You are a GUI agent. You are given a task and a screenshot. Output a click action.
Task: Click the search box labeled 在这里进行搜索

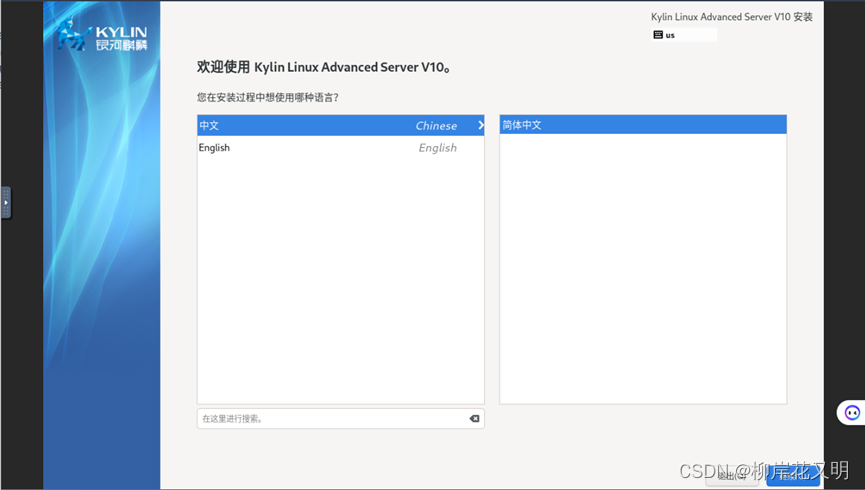[x=340, y=419]
